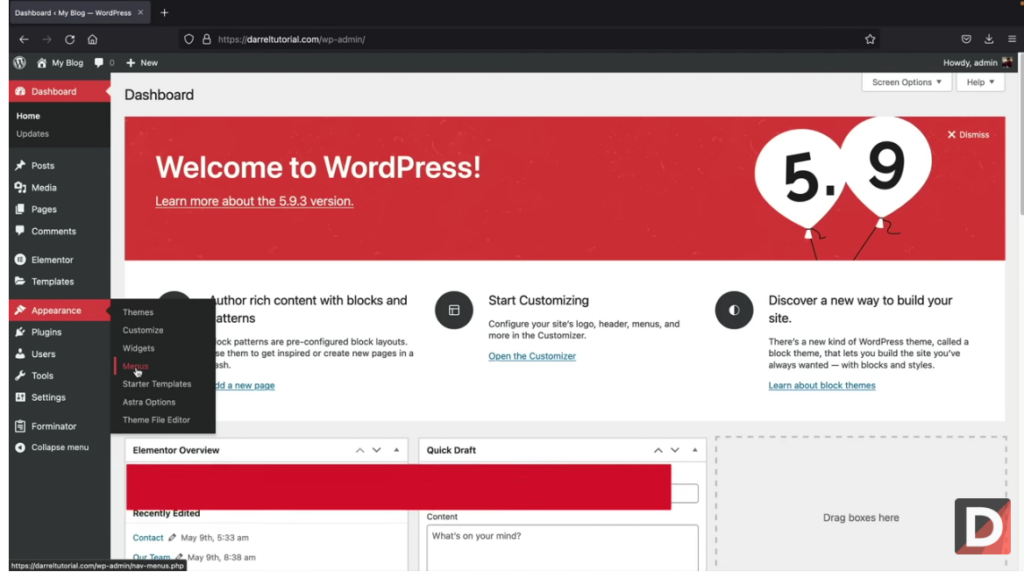Click Add a new page link
The width and height of the screenshot is (1024, 579).
(244, 385)
